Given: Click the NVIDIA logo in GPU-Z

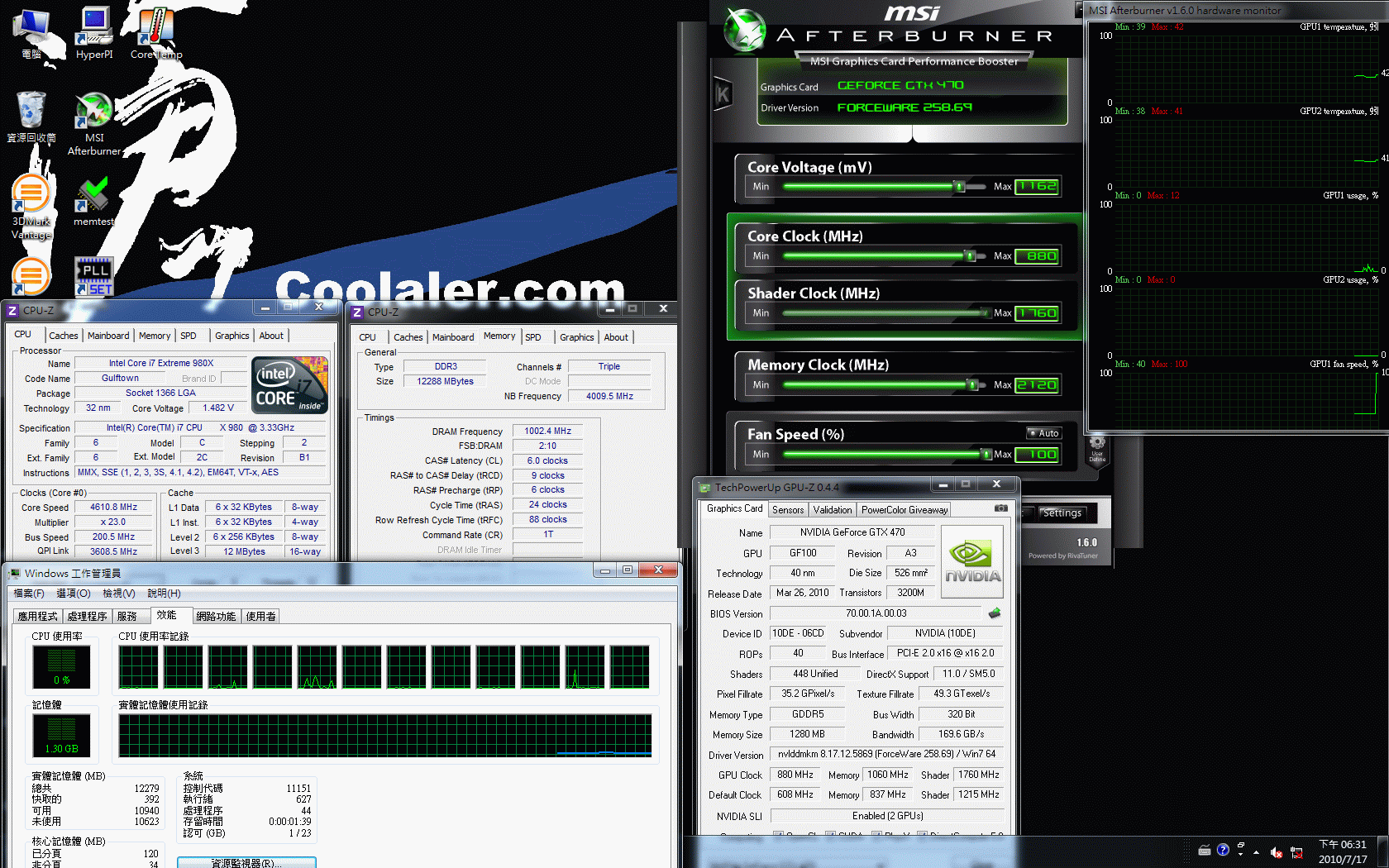Looking at the screenshot, I should [x=972, y=561].
